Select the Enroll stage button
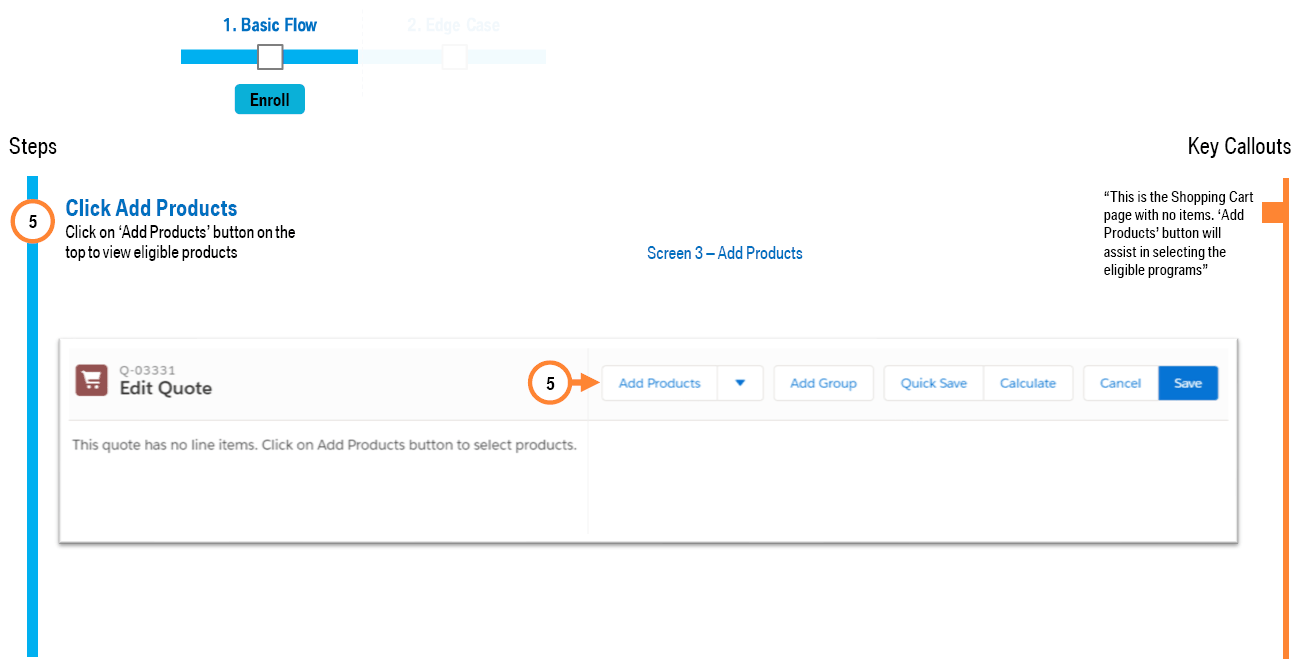 [x=269, y=100]
